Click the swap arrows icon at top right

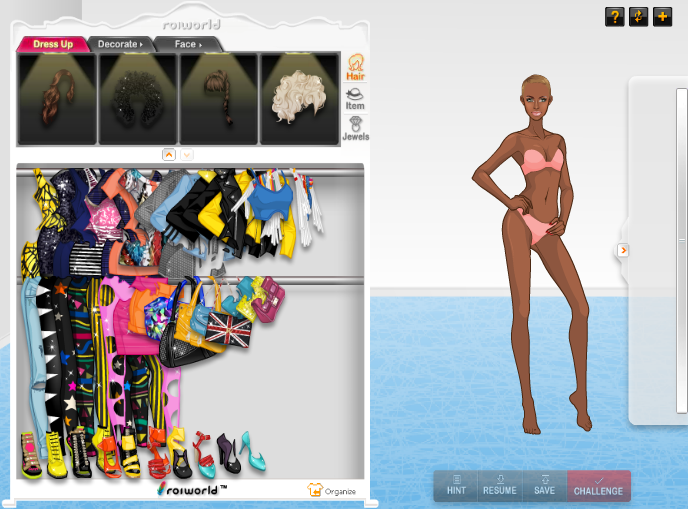[638, 17]
